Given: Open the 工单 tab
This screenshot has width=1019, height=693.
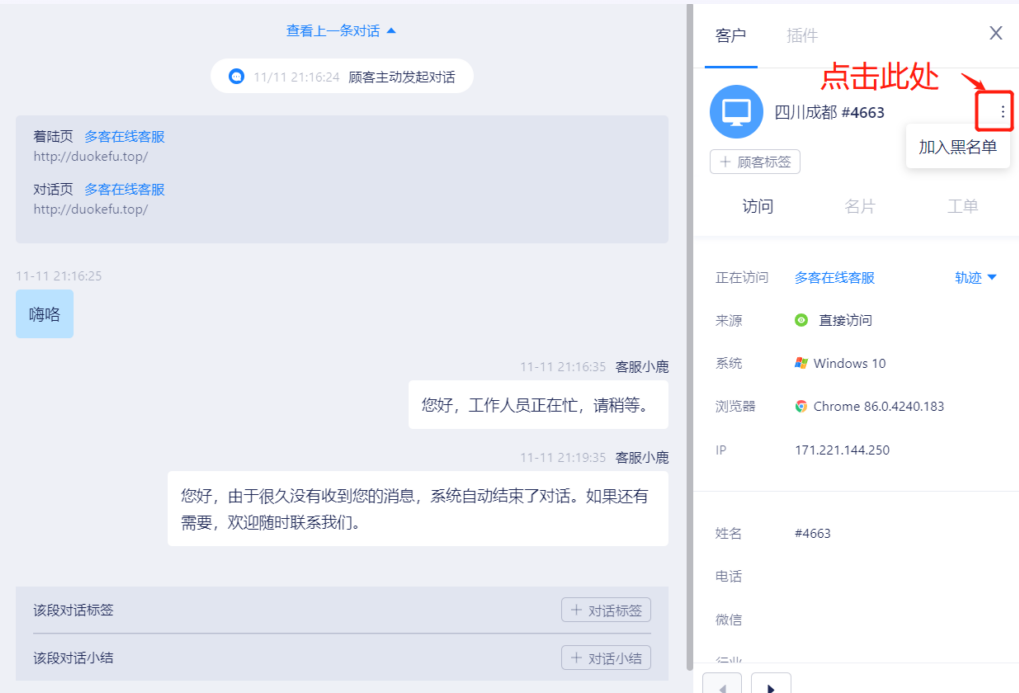Looking at the screenshot, I should click(962, 206).
